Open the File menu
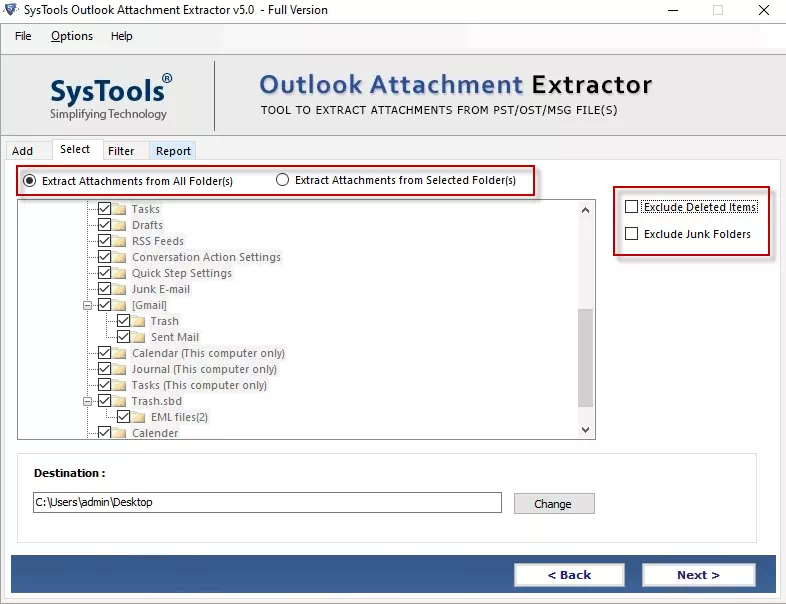This screenshot has width=786, height=604. pyautogui.click(x=23, y=36)
